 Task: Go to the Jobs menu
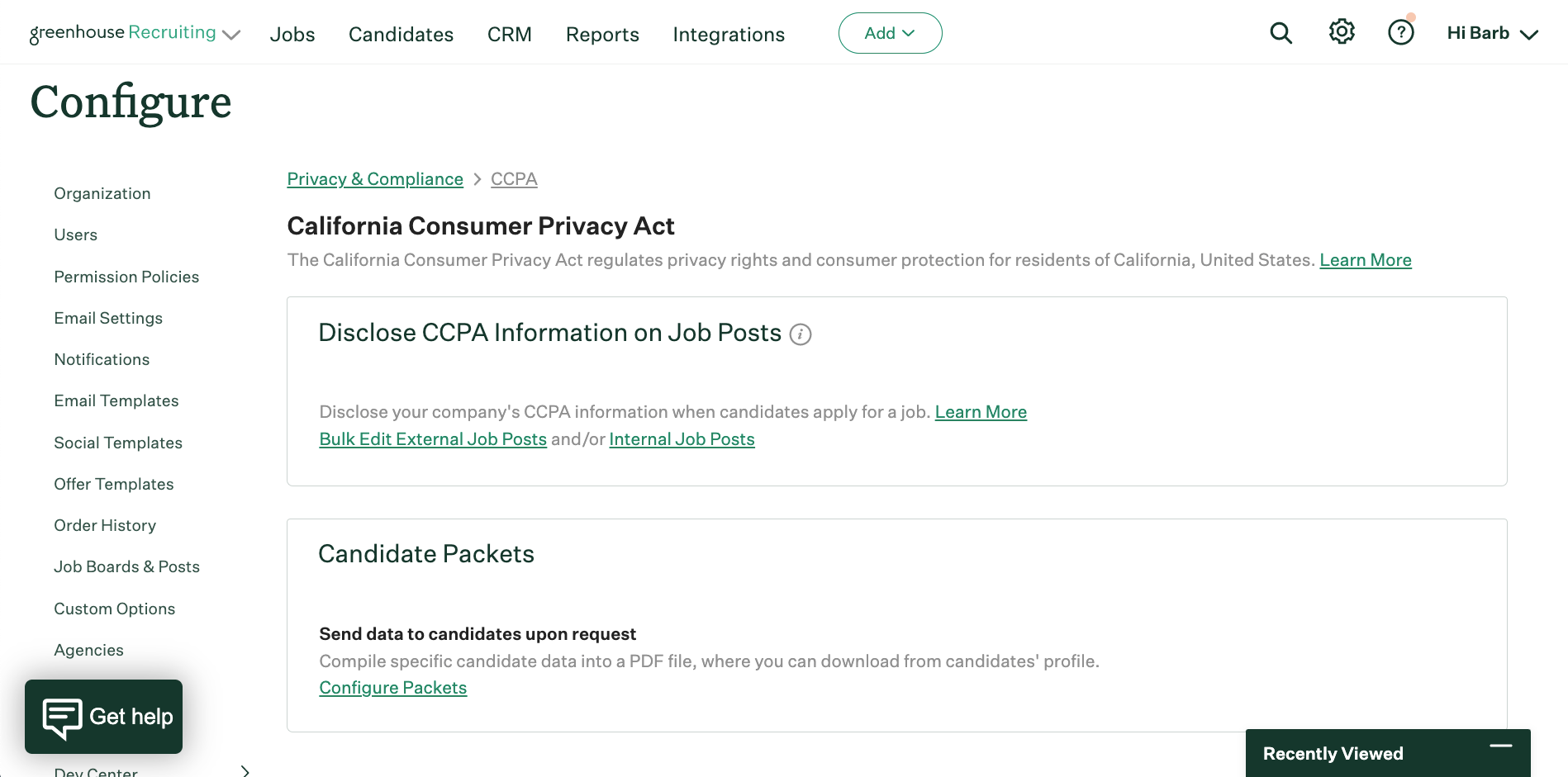(292, 35)
